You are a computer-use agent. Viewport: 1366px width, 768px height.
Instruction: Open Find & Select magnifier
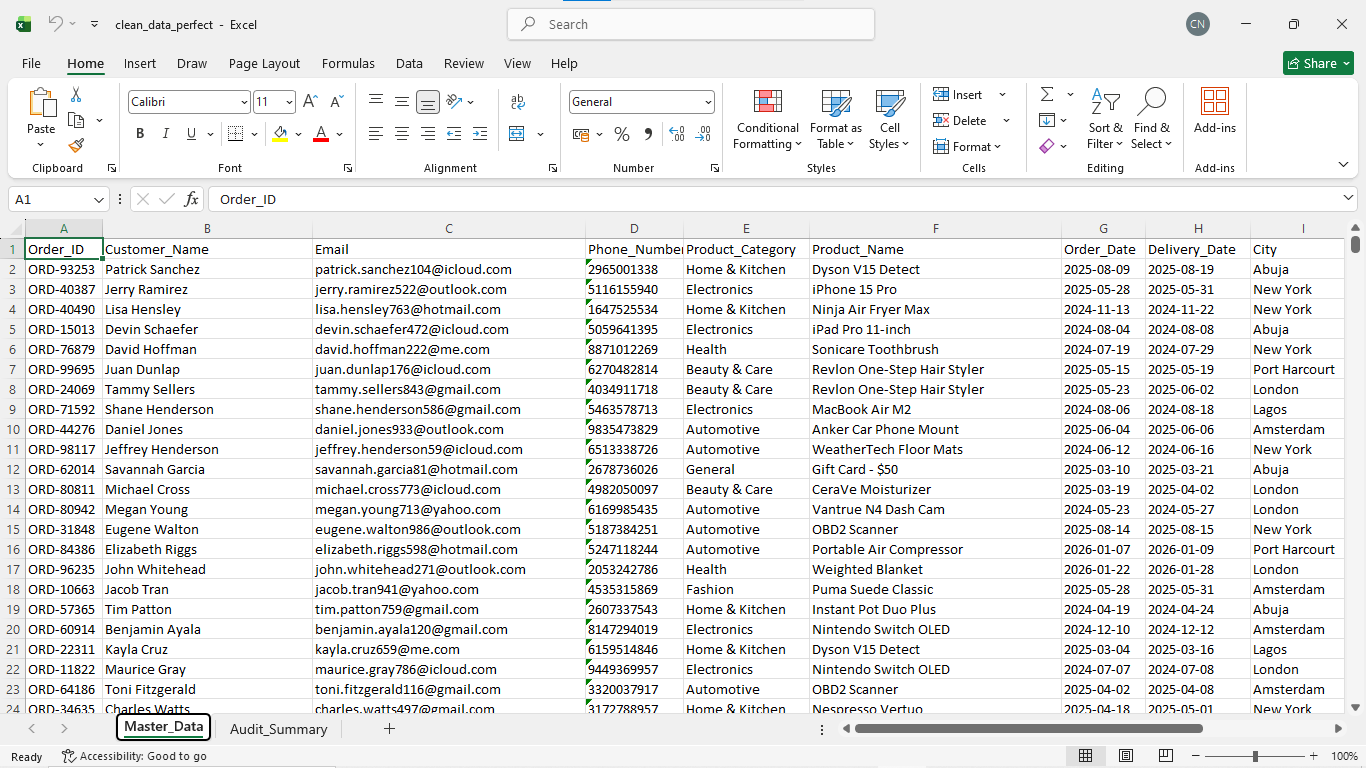tap(1152, 120)
